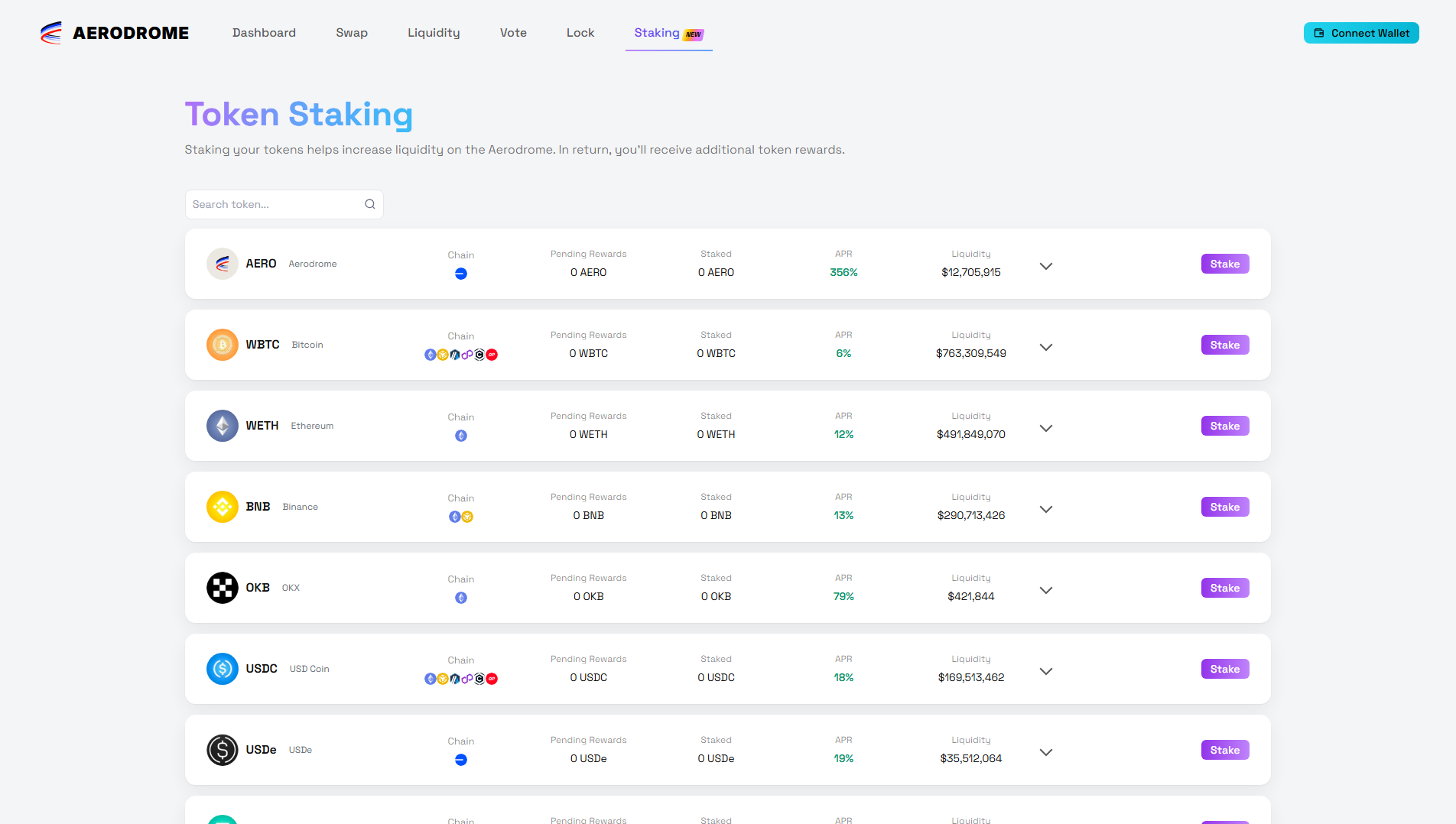
Task: Expand the OKB staking row details
Action: coord(1046,590)
